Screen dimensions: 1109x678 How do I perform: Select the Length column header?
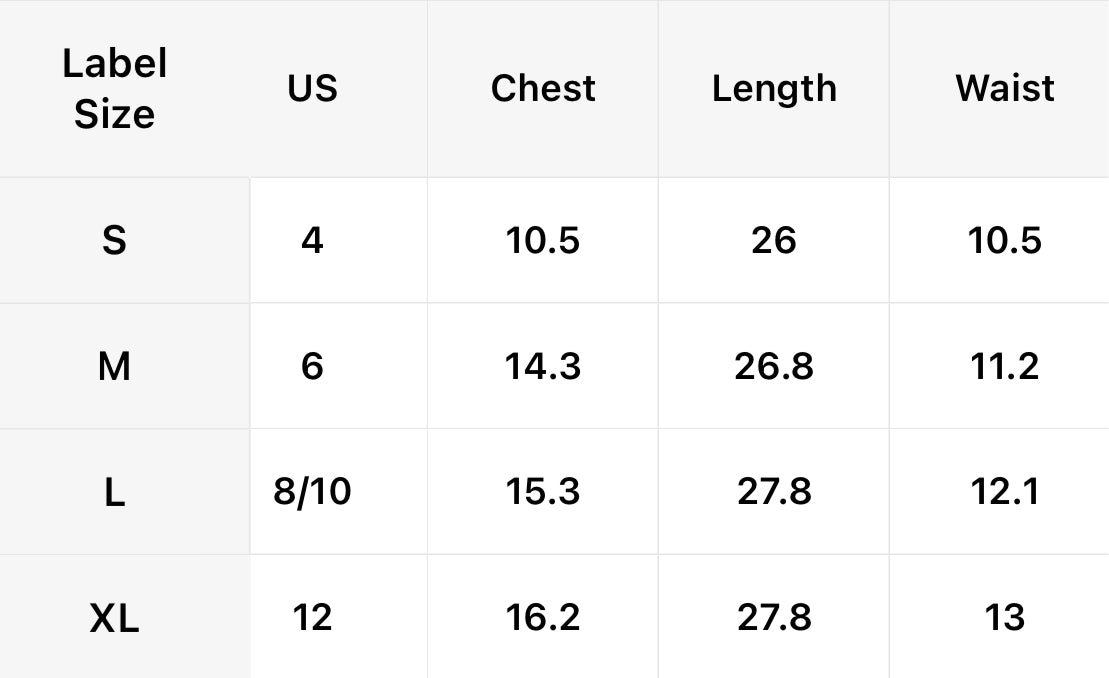tap(774, 89)
